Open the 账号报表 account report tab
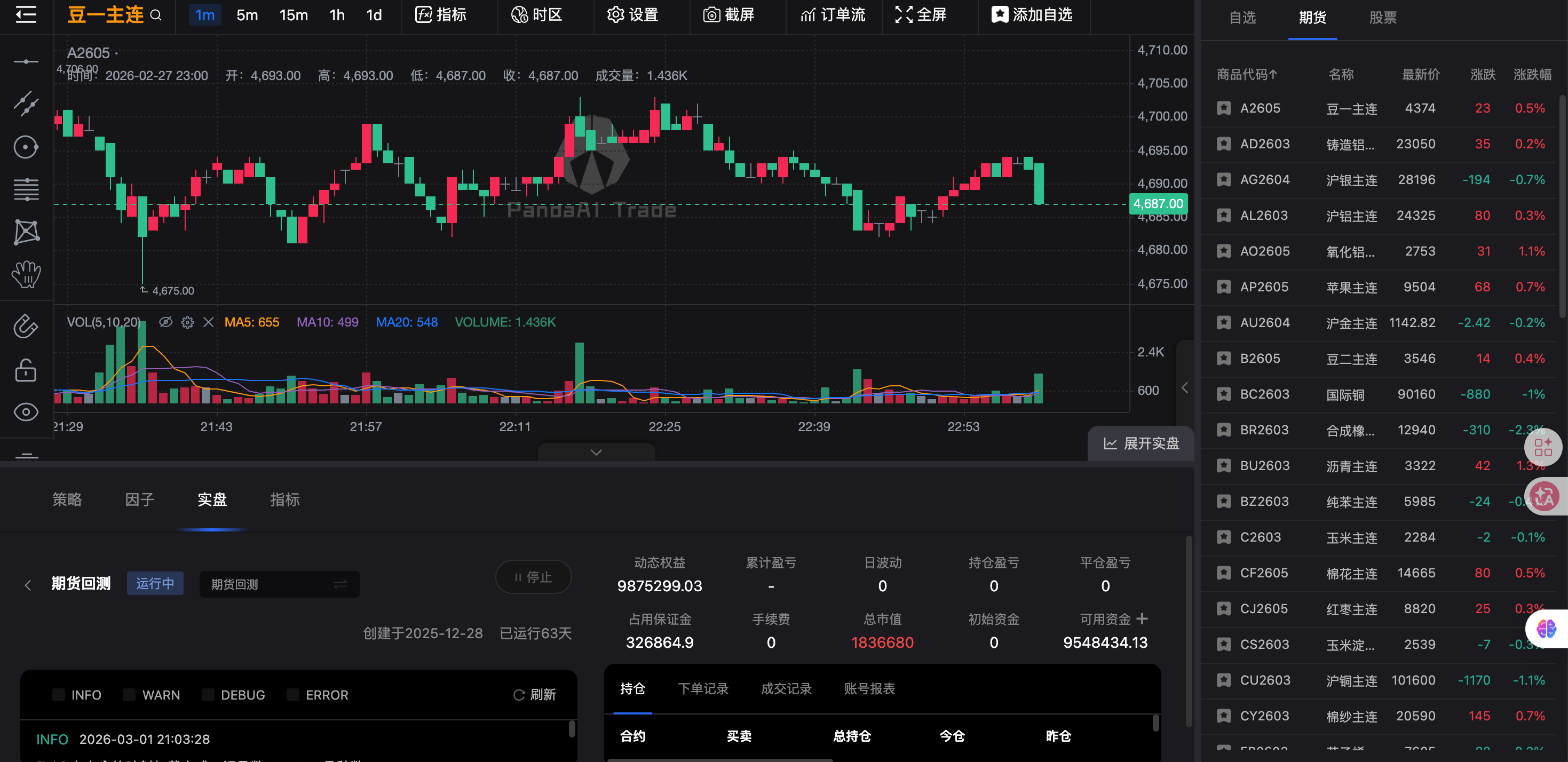The width and height of the screenshot is (1568, 762). coord(869,688)
